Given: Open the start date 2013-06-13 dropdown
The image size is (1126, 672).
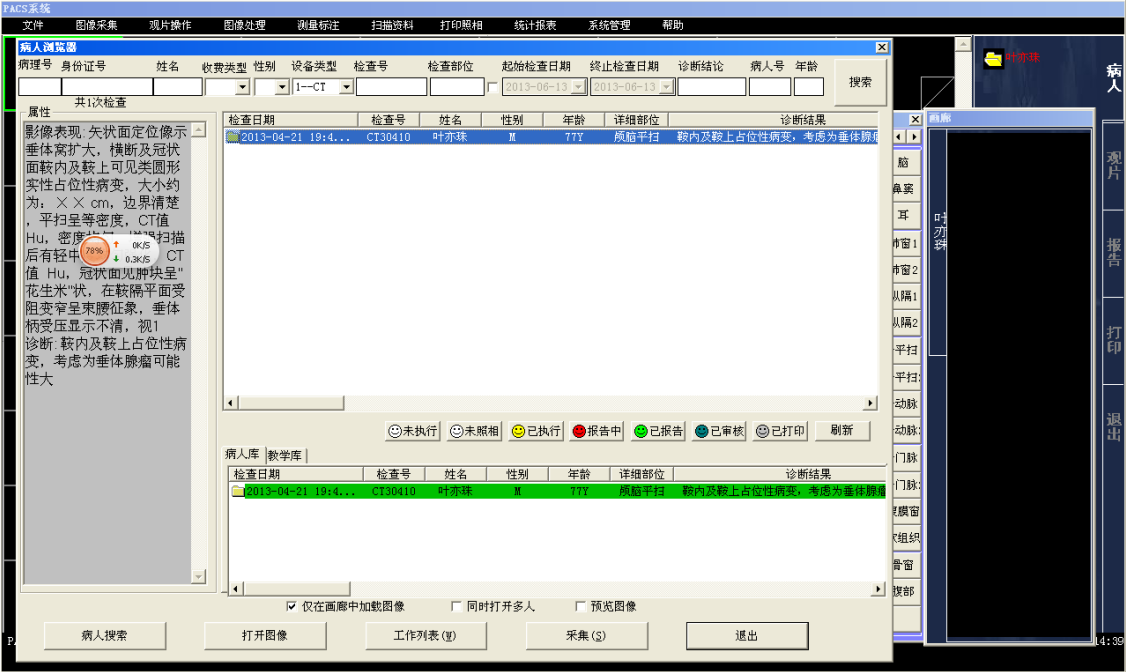Looking at the screenshot, I should (579, 88).
